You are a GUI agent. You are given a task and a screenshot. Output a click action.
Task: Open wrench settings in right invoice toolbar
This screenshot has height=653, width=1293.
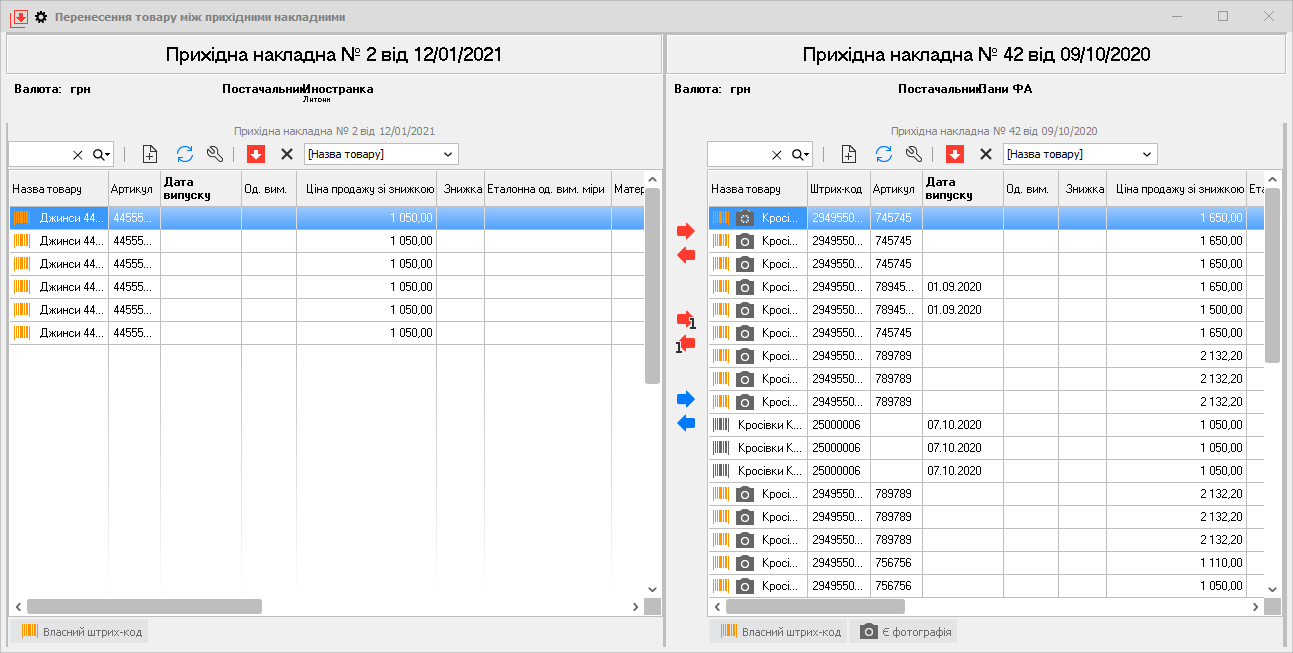pos(913,154)
